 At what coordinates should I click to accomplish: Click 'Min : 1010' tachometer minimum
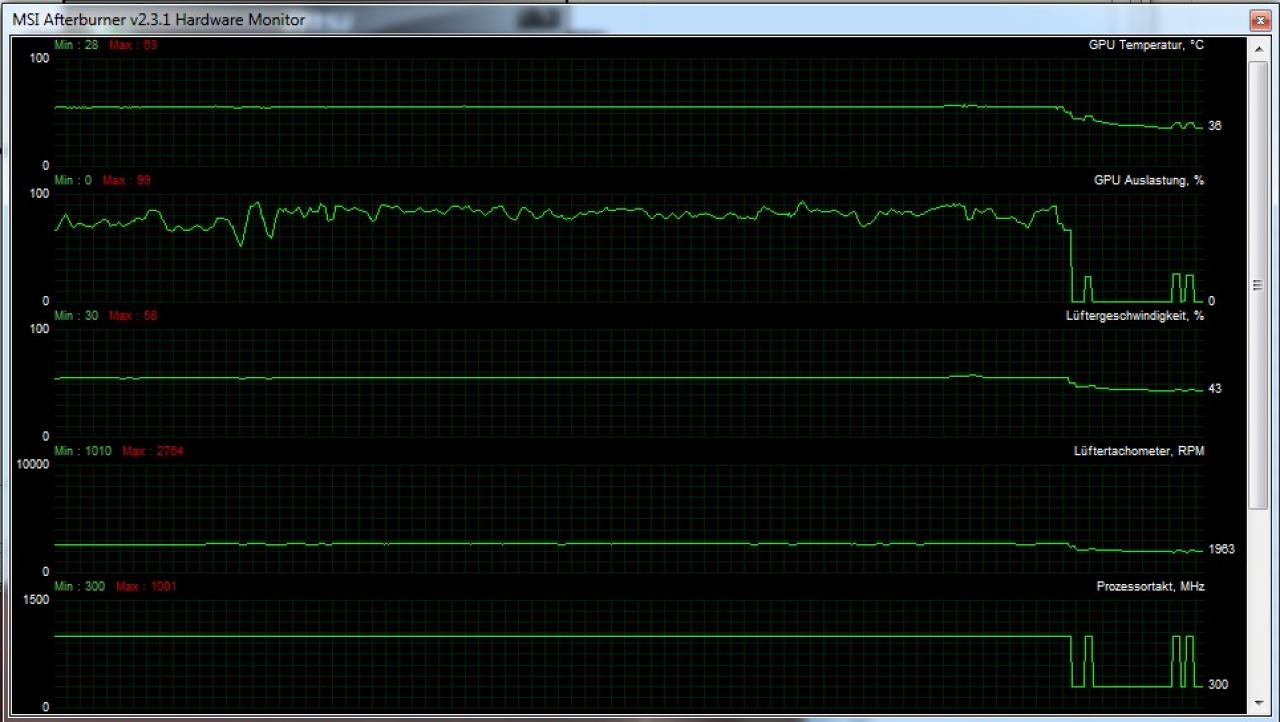pyautogui.click(x=83, y=451)
